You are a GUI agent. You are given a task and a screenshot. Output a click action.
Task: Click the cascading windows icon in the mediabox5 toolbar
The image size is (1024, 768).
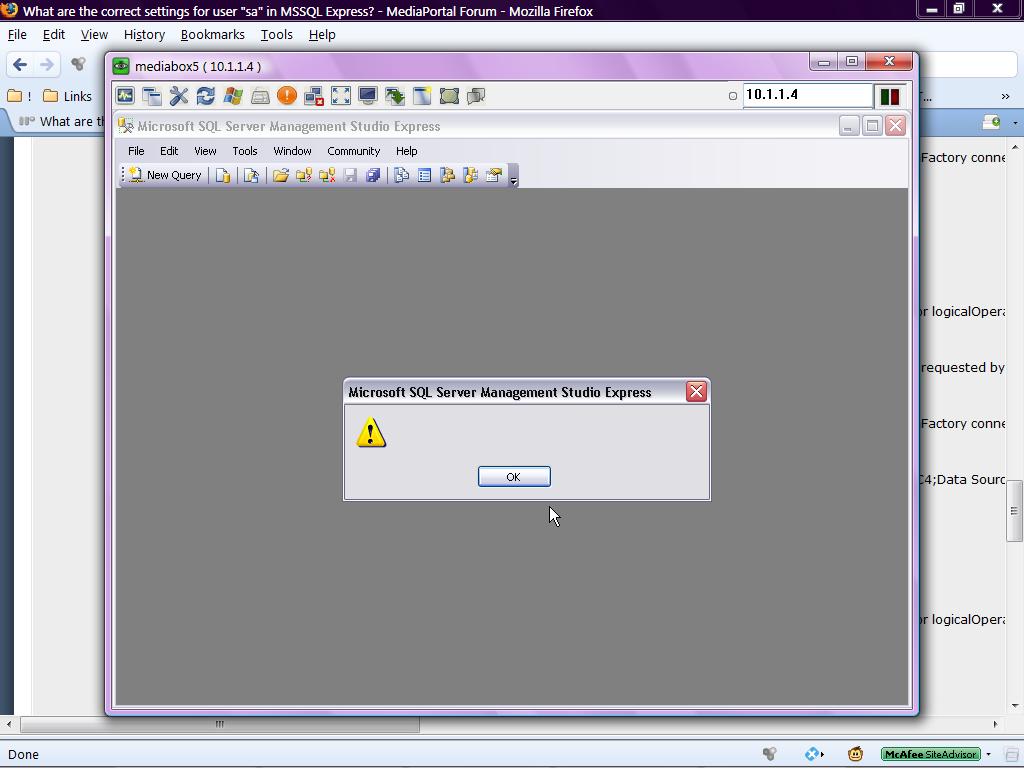(x=152, y=96)
